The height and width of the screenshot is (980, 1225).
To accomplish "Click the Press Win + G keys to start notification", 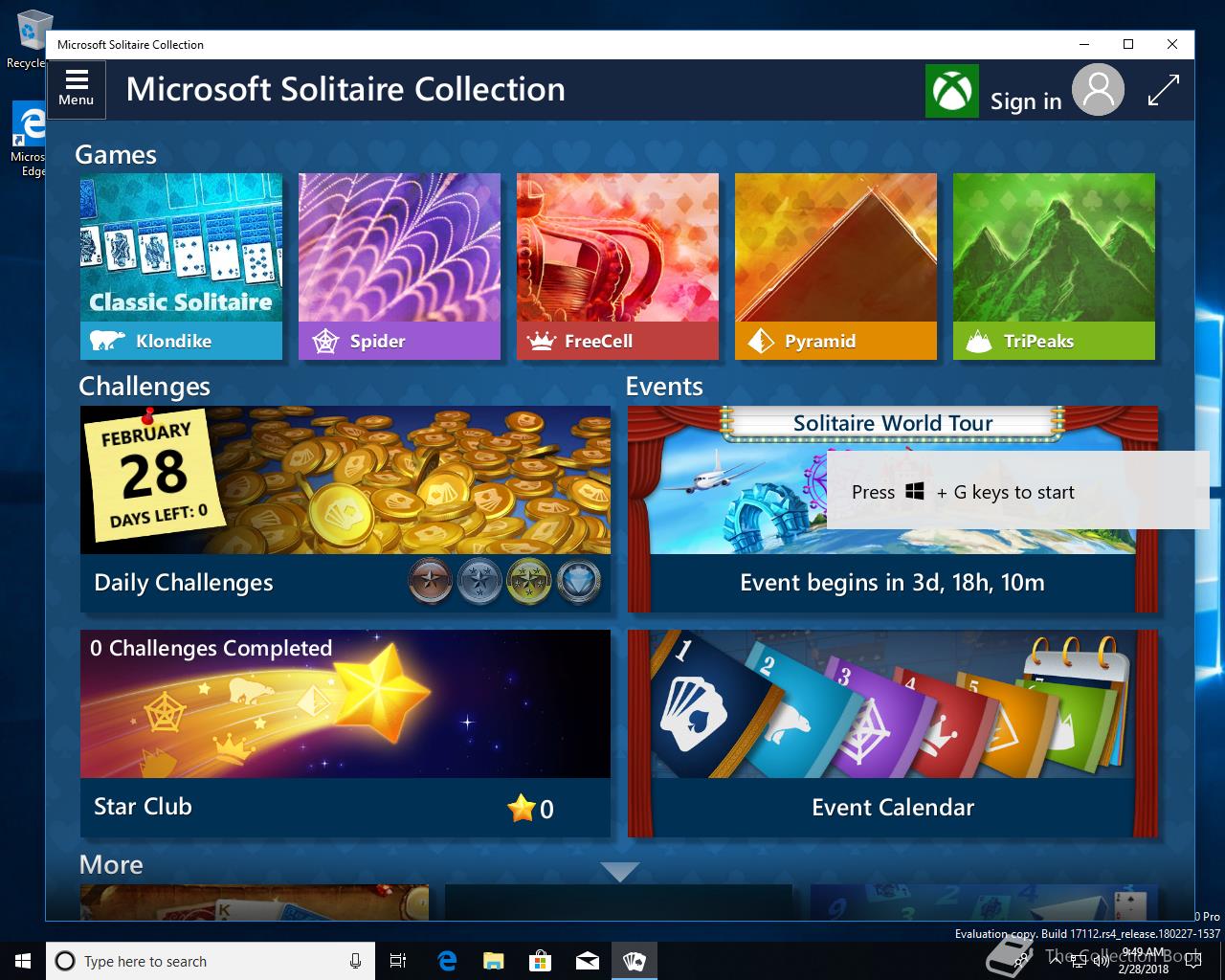I will [1017, 490].
